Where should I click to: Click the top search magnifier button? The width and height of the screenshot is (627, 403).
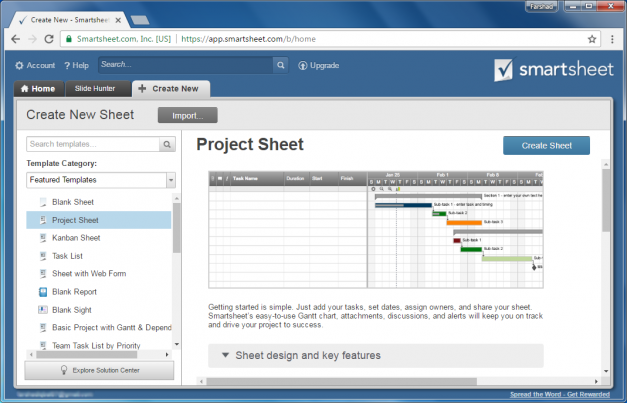(x=281, y=65)
